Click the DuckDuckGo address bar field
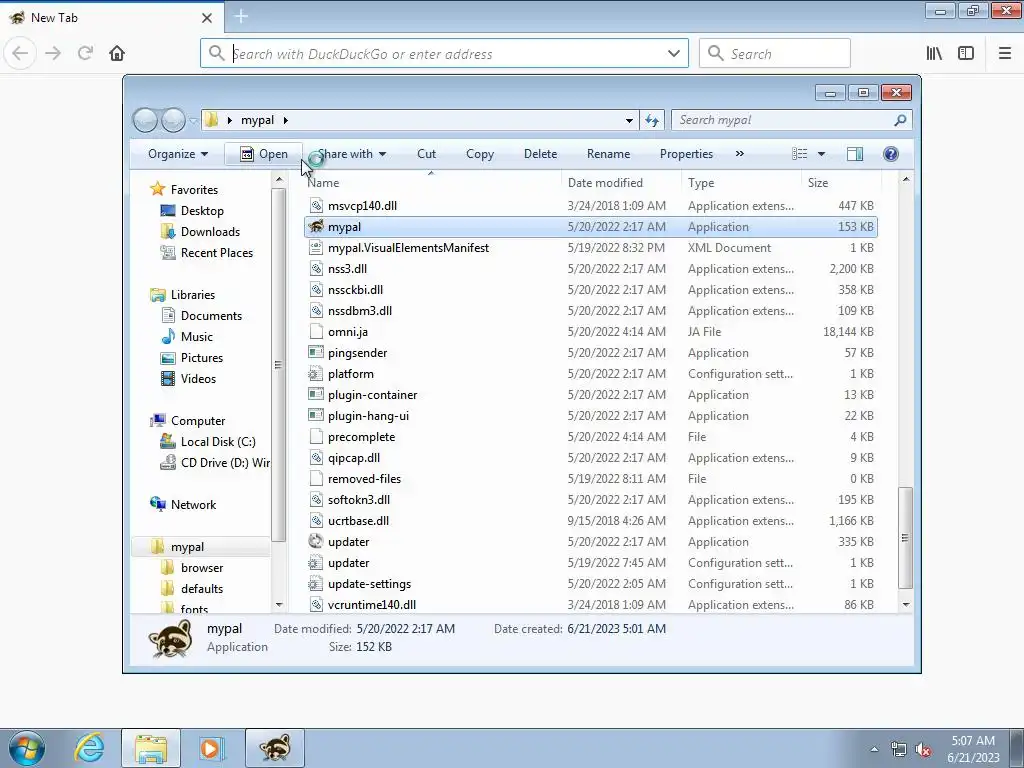The image size is (1024, 768). [444, 54]
